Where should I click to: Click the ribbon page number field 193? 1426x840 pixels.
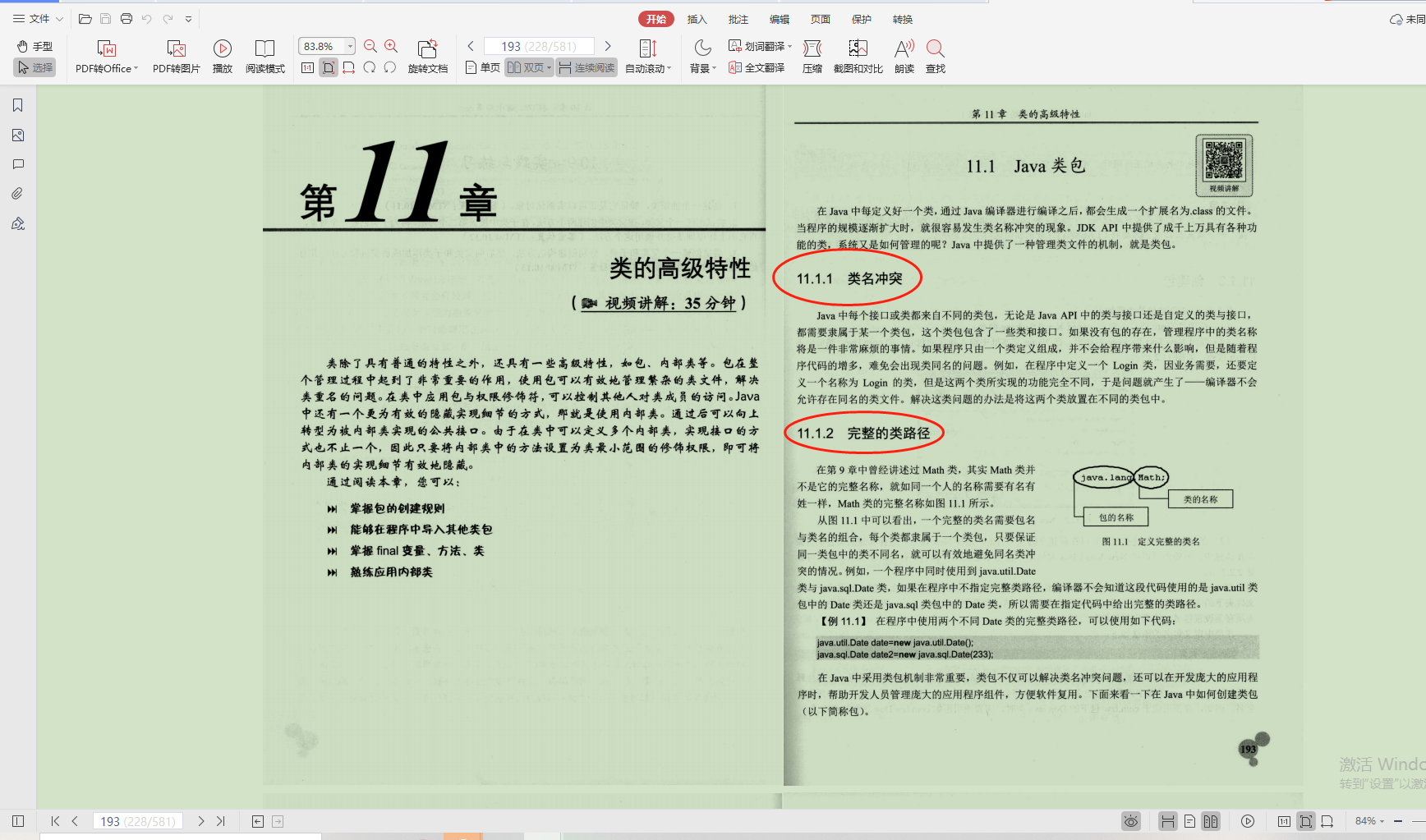coord(539,46)
